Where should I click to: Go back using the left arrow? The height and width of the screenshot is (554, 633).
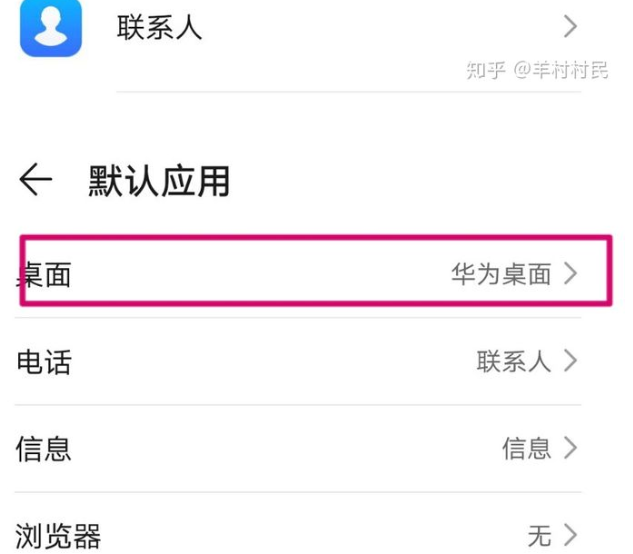point(35,181)
